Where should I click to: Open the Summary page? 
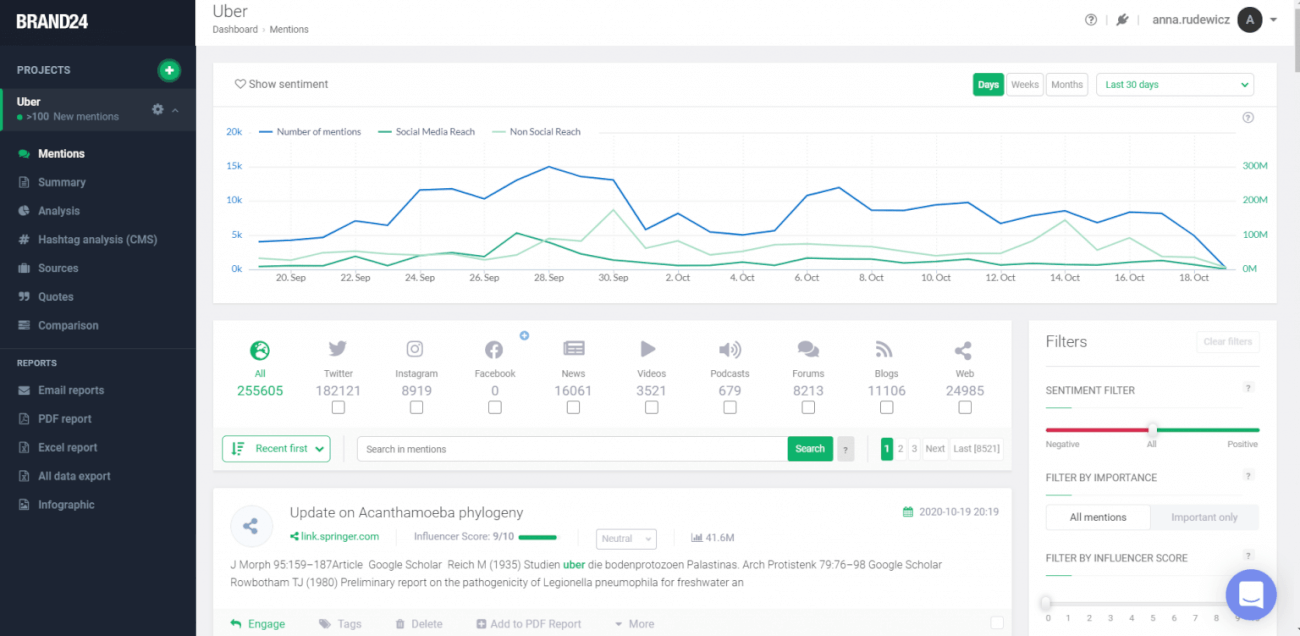coord(62,182)
